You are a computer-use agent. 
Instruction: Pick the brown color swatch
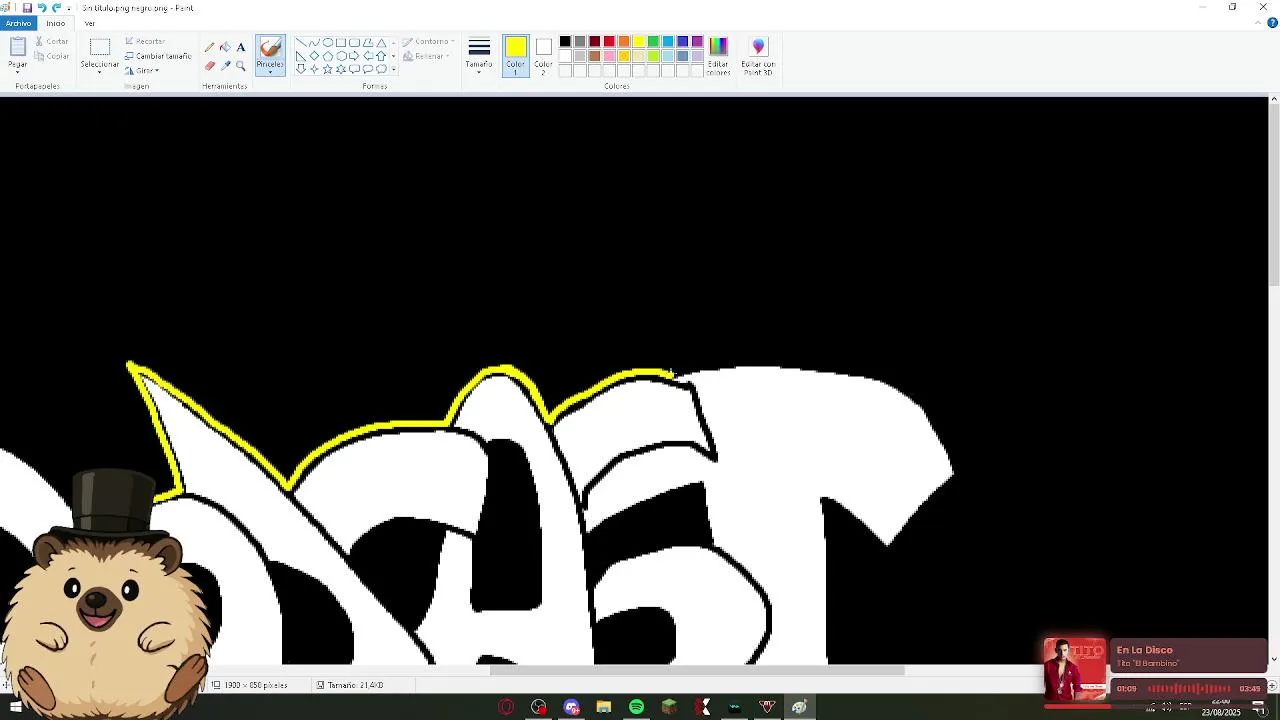pos(595,56)
